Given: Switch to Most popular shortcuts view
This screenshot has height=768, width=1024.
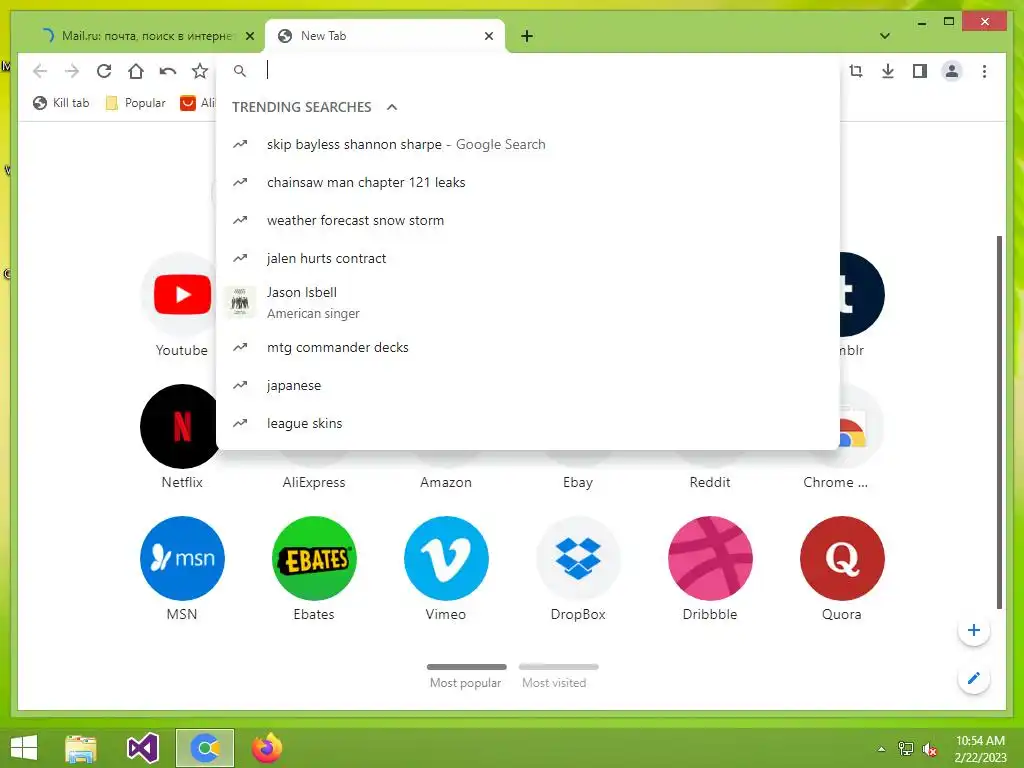Looking at the screenshot, I should coord(466,677).
